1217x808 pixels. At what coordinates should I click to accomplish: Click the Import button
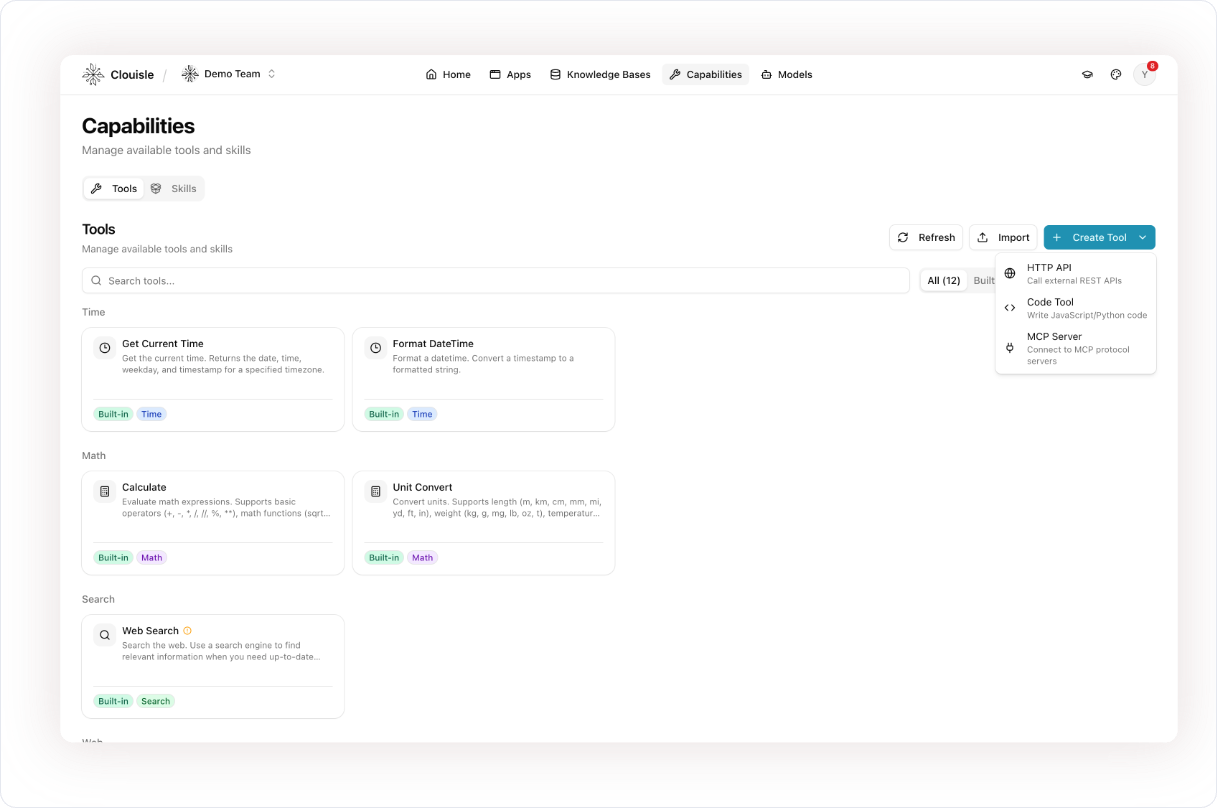[1003, 237]
